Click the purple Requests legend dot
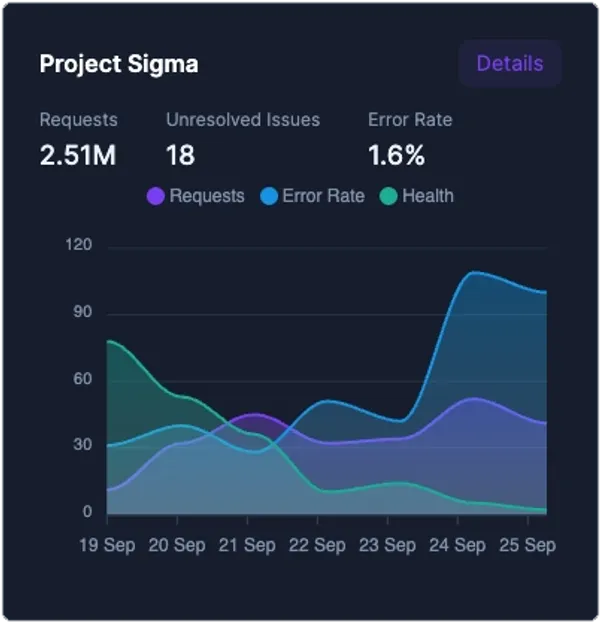Screen dimensions: 600x622 tap(156, 196)
